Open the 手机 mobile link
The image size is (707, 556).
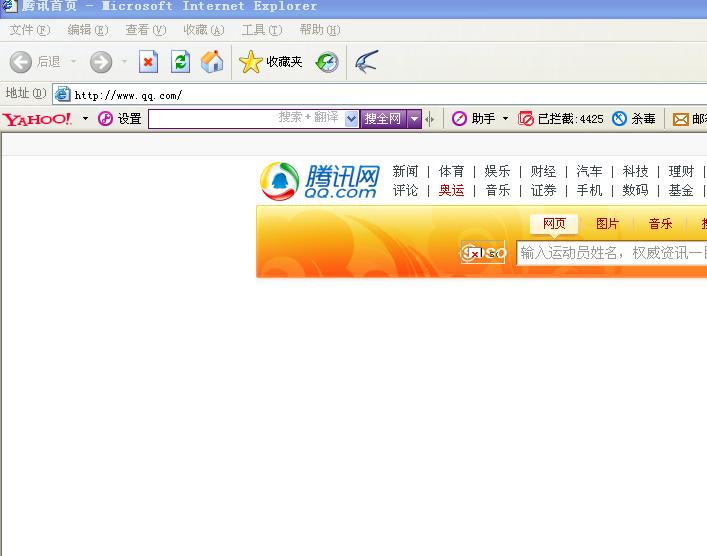point(589,190)
